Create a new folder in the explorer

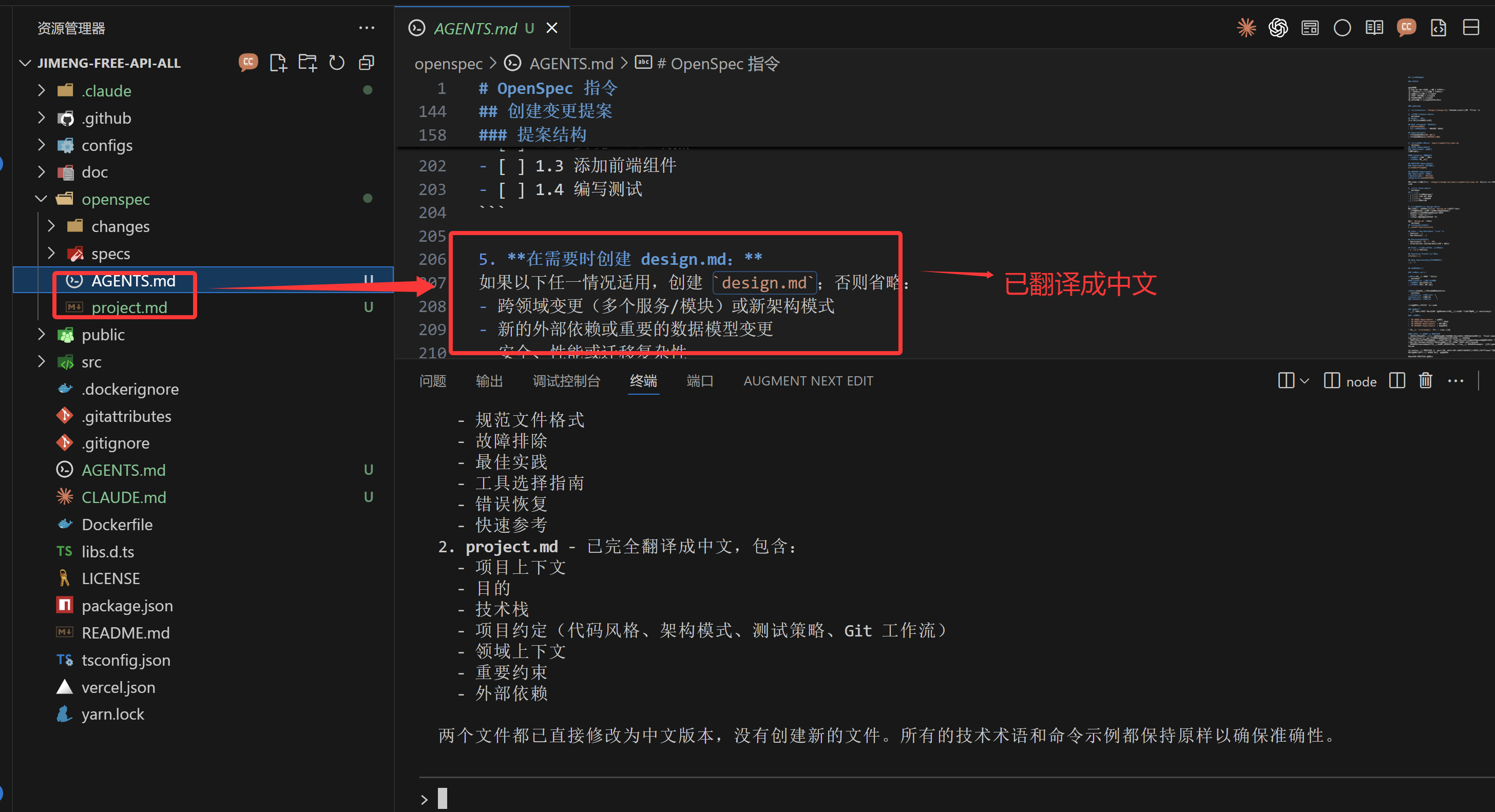308,63
